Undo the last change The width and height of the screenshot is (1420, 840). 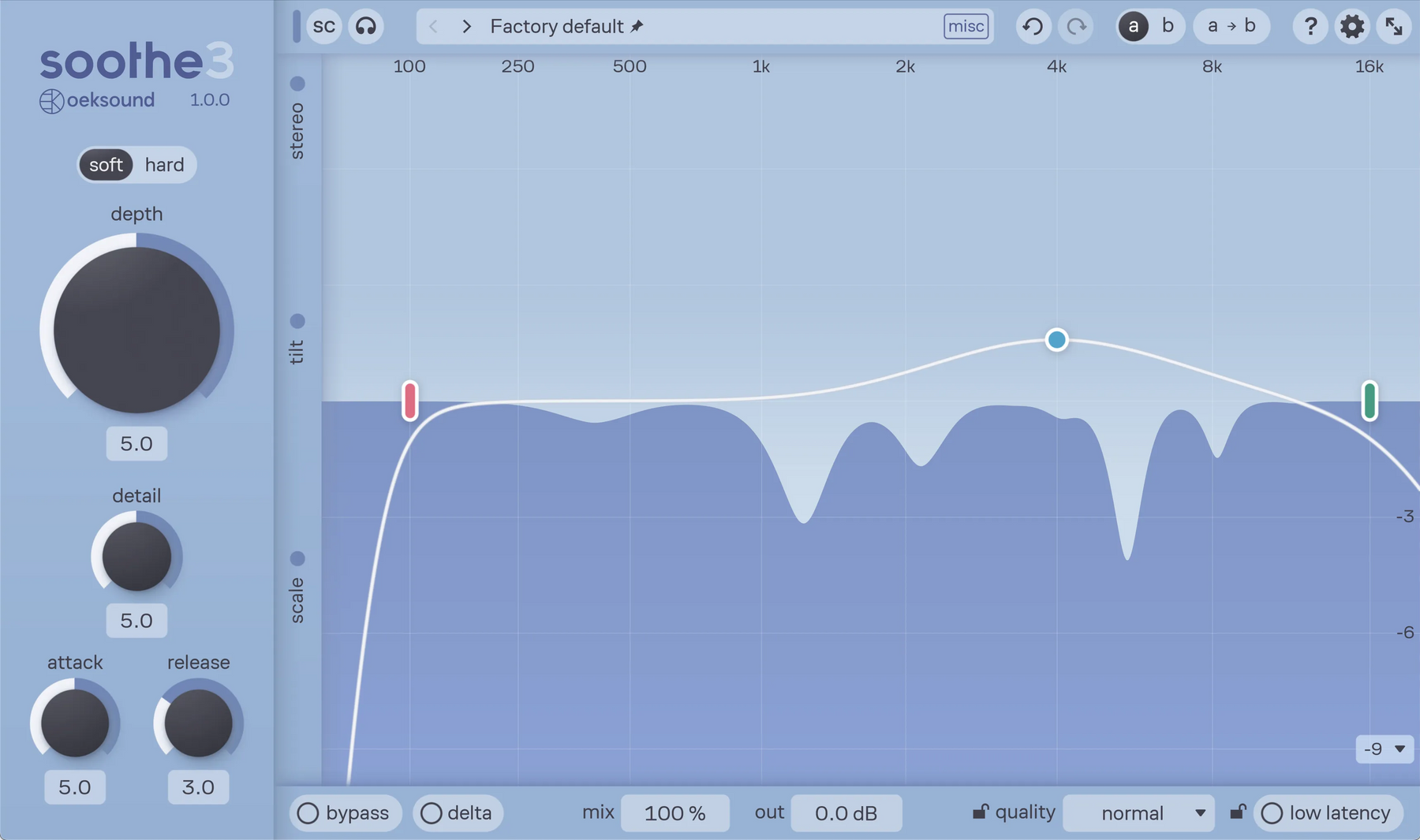(1033, 26)
